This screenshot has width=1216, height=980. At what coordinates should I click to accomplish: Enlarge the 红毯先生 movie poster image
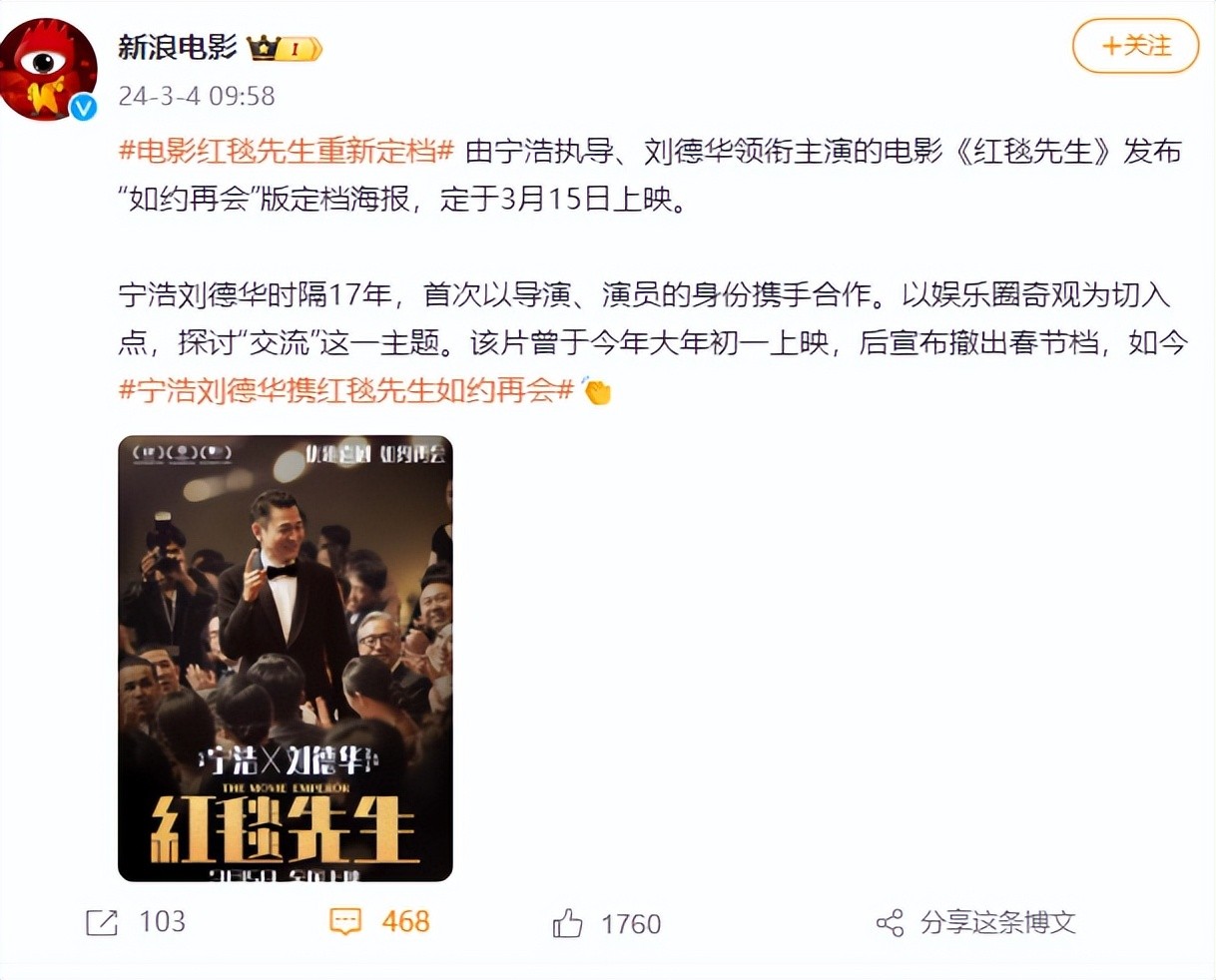(286, 659)
